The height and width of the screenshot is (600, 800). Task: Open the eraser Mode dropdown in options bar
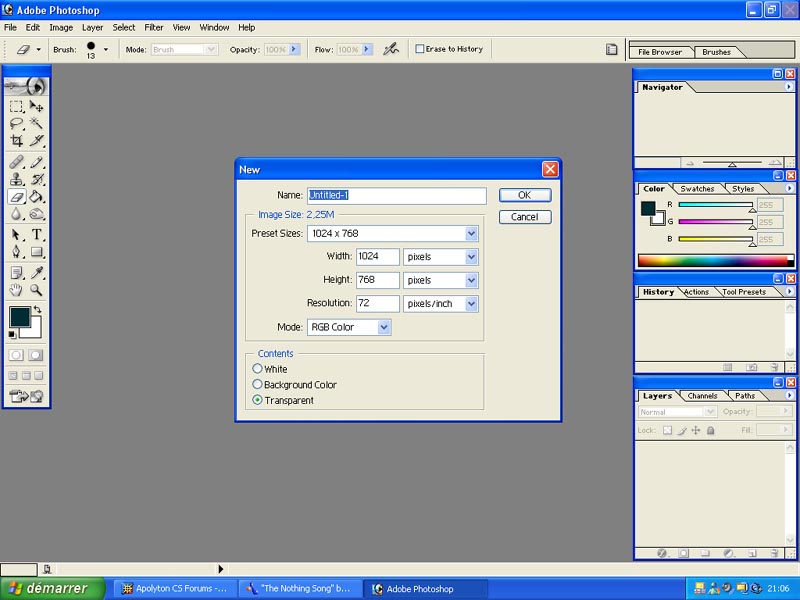[x=211, y=49]
